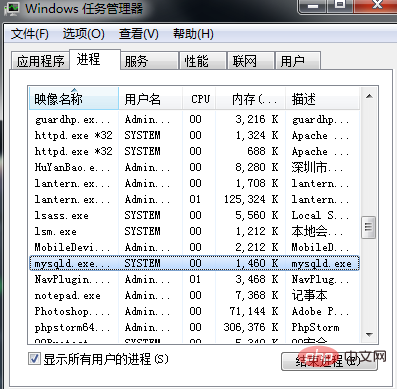Sort by 描述 column header
The height and width of the screenshot is (389, 397).
322,99
